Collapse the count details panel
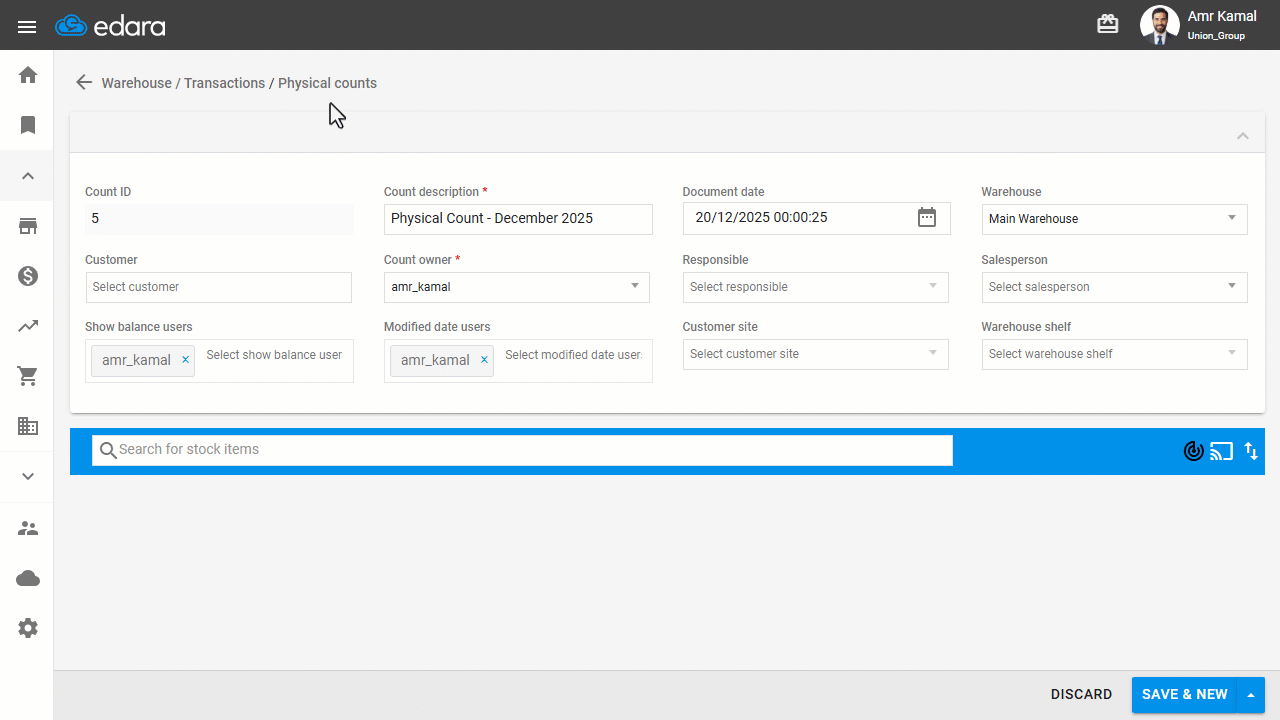The image size is (1280, 720). pyautogui.click(x=1243, y=136)
